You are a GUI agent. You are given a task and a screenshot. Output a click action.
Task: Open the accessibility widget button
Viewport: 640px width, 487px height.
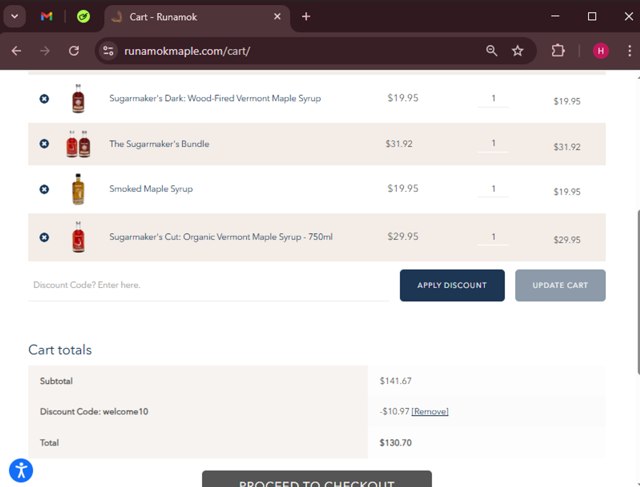click(21, 470)
